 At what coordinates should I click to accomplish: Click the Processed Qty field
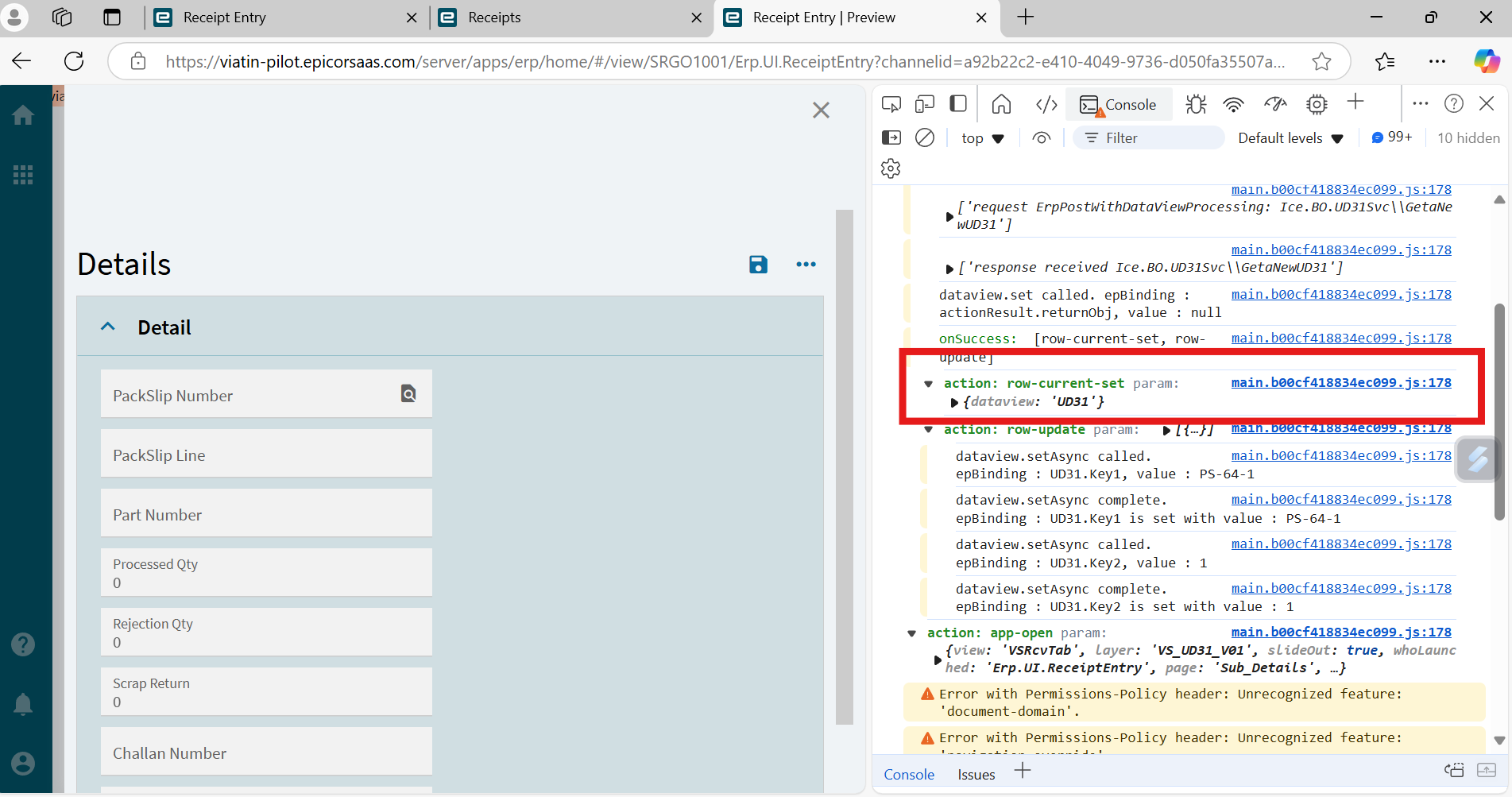click(266, 572)
